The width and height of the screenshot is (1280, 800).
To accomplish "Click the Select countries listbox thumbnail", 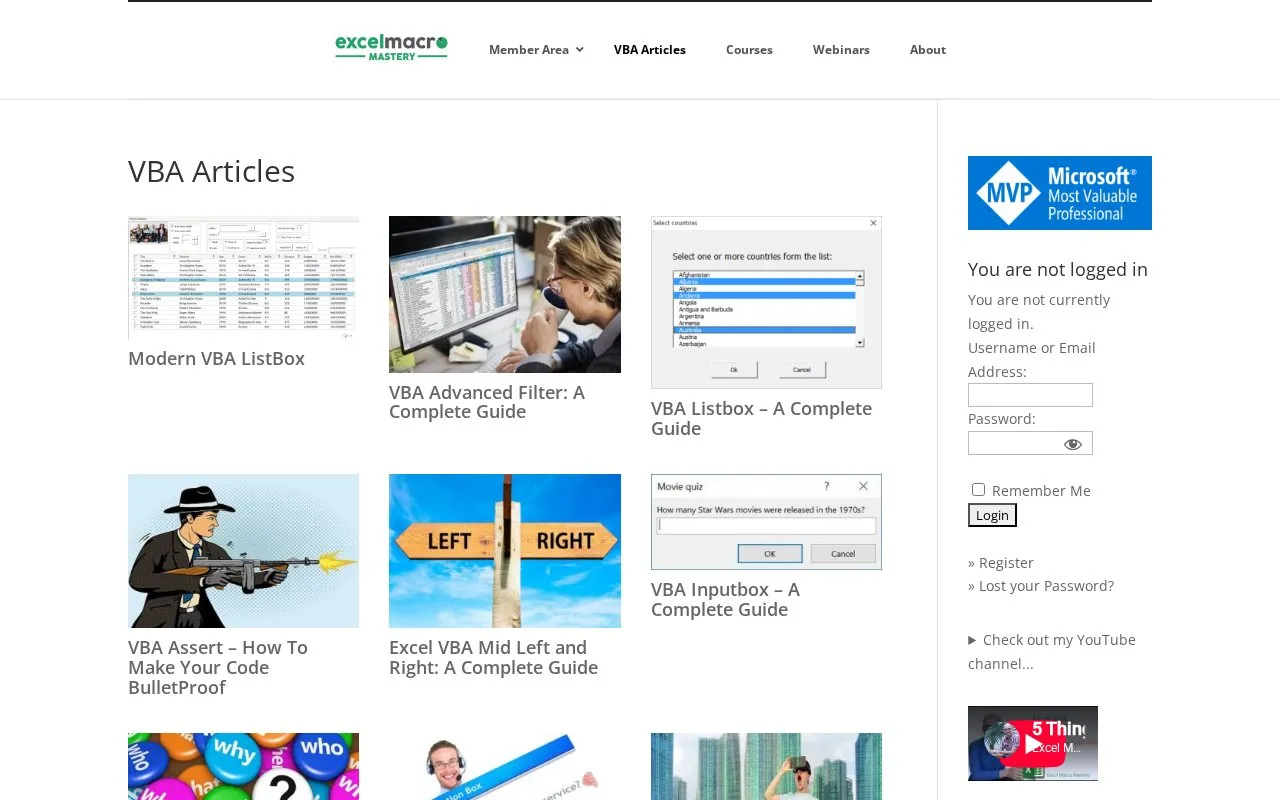I will 766,302.
